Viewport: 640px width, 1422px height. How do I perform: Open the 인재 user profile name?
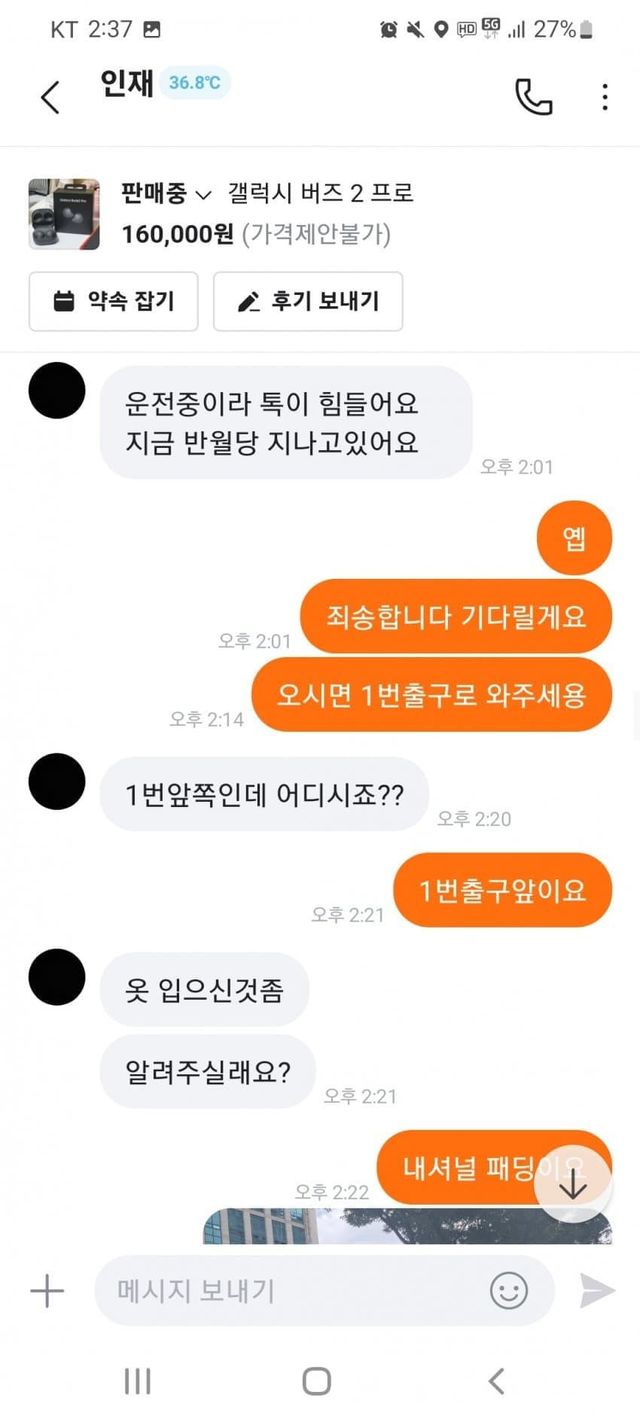click(x=127, y=83)
